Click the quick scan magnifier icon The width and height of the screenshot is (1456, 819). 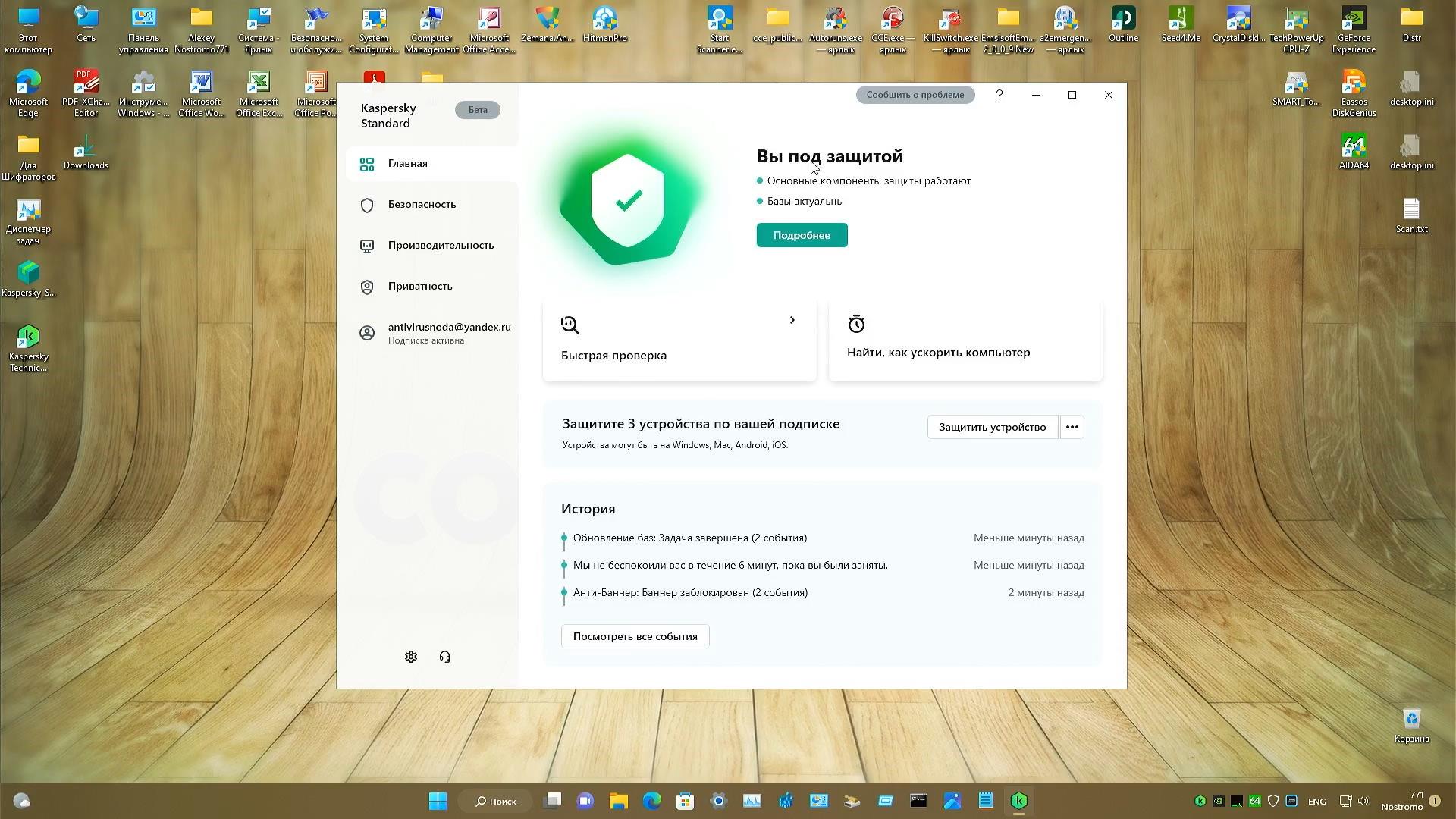click(570, 325)
